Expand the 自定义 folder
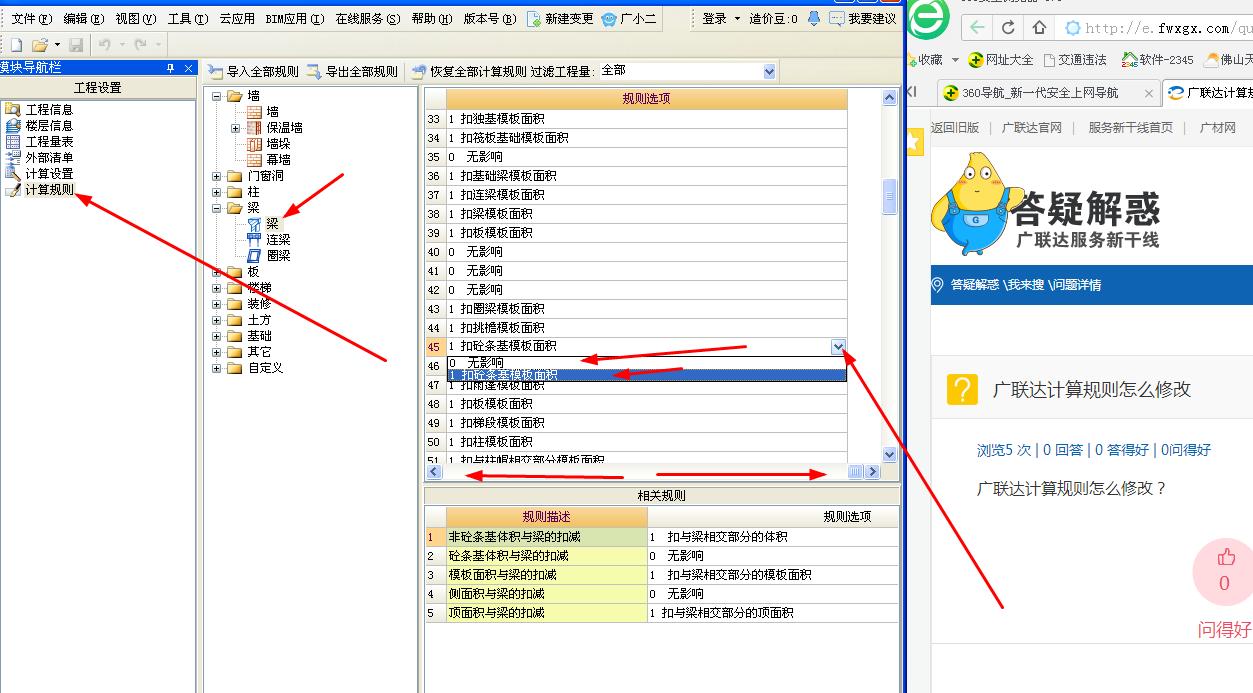The height and width of the screenshot is (693, 1253). [x=217, y=368]
